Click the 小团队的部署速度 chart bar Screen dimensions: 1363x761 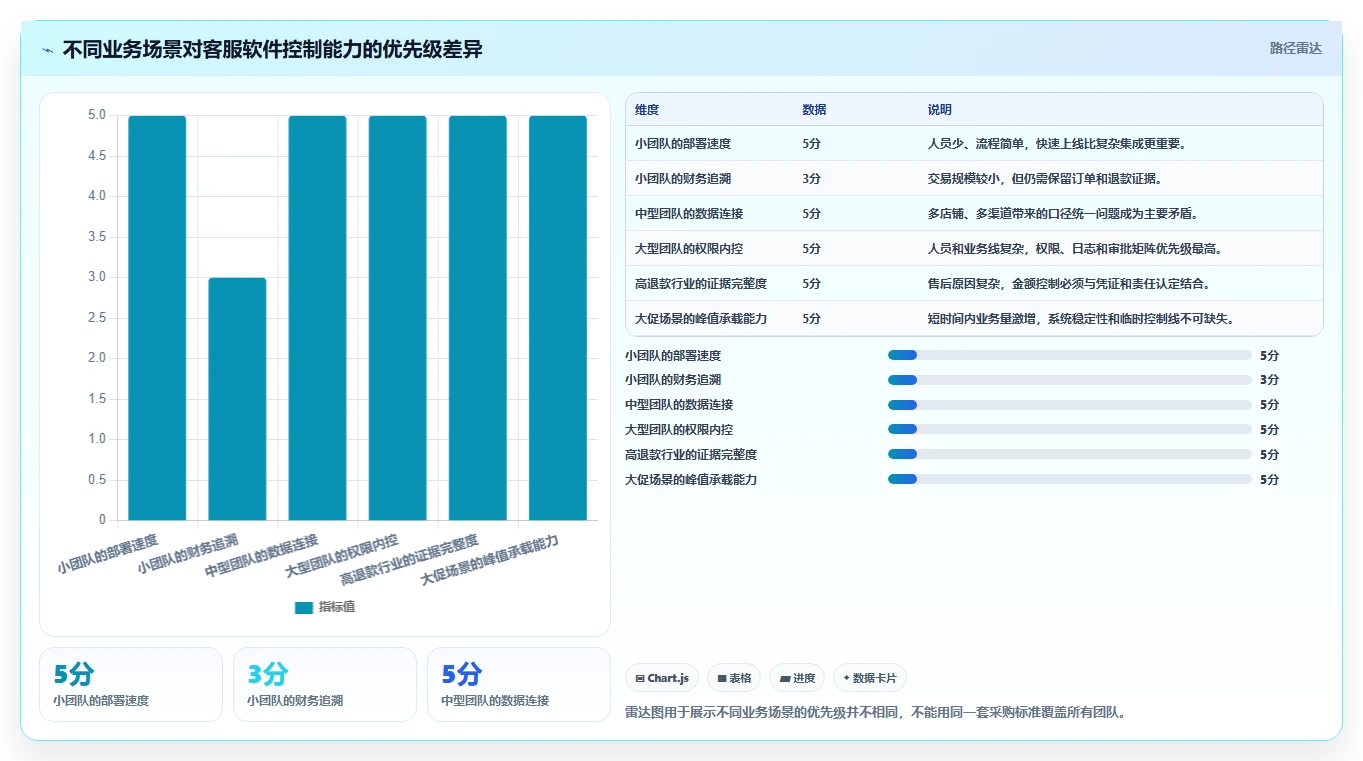click(157, 318)
